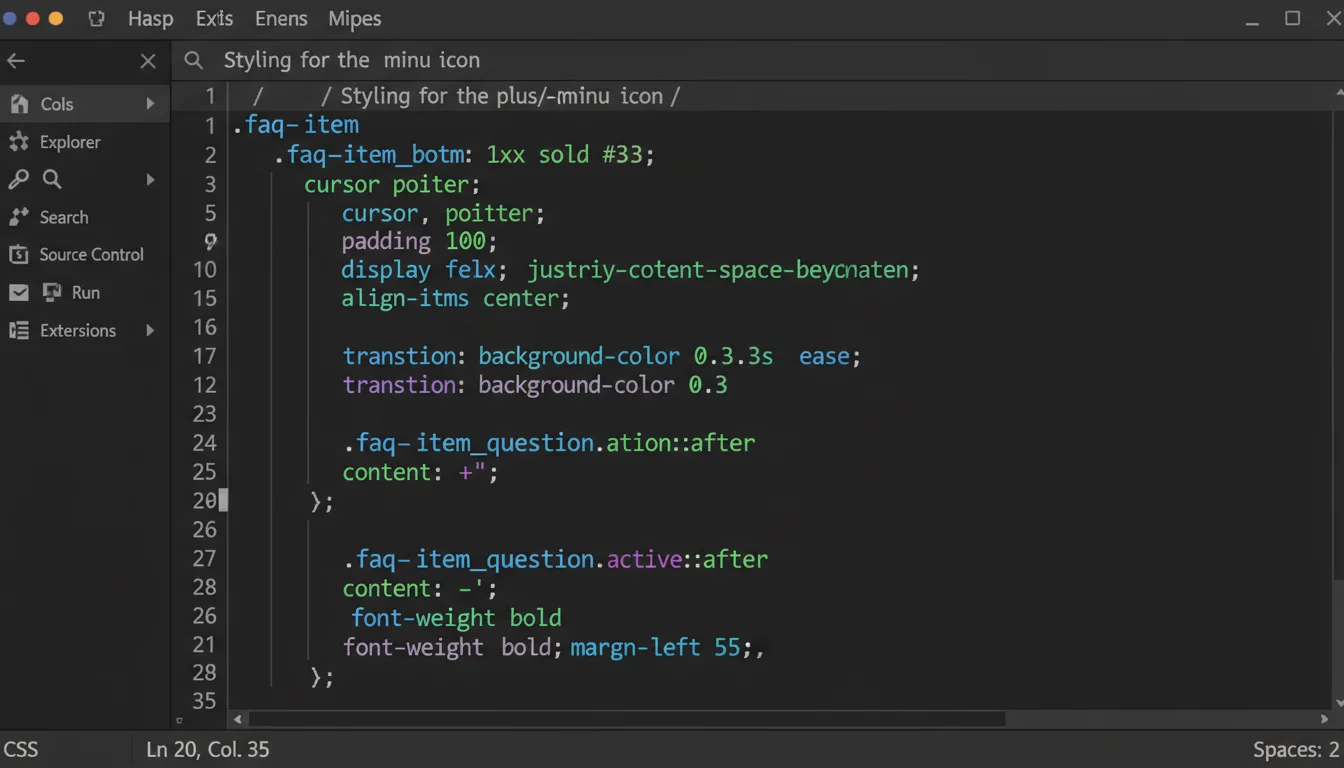Click the magnifier icon next to the key
1344x768 pixels.
[52, 179]
